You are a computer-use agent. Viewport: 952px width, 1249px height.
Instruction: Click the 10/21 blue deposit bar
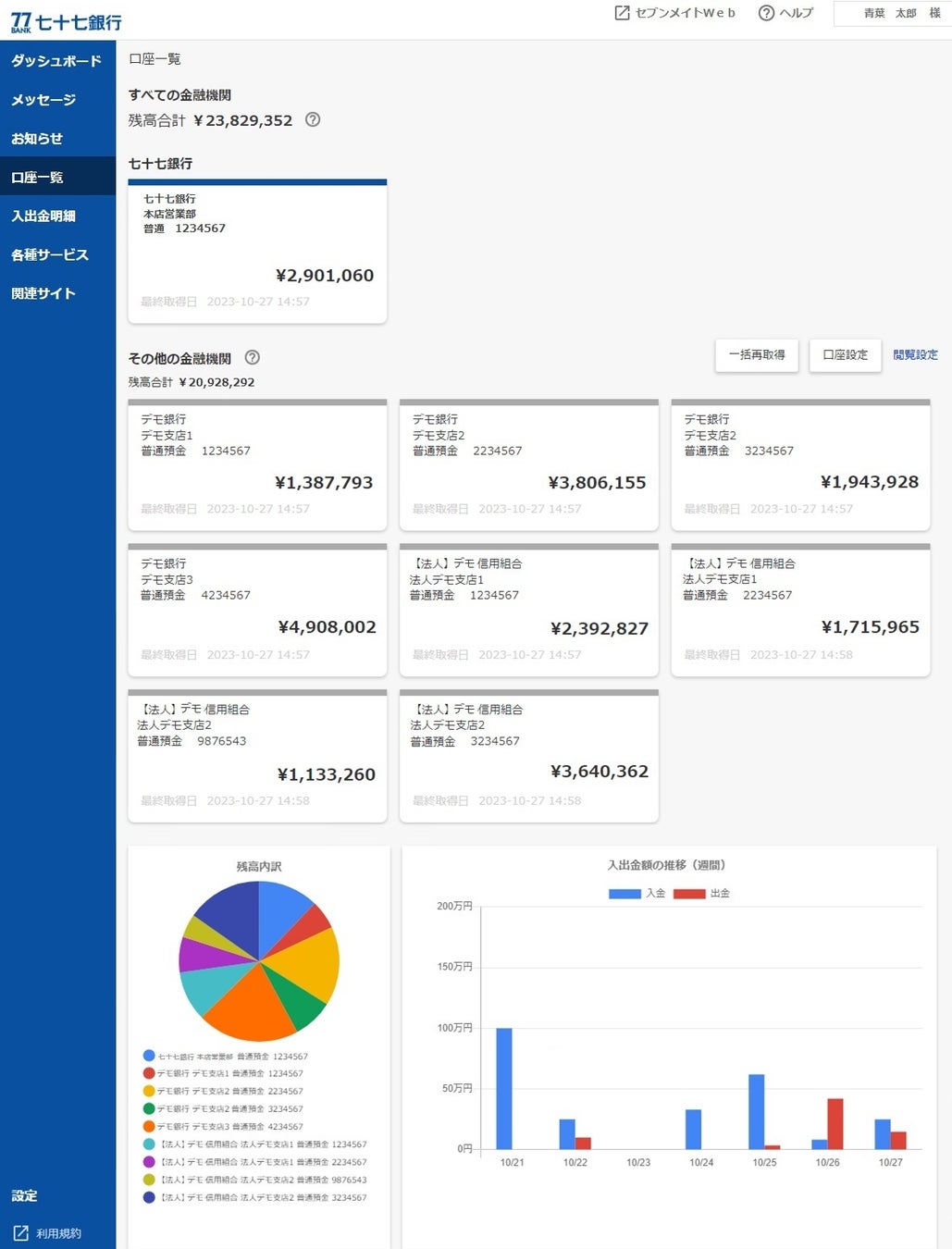pos(504,1088)
